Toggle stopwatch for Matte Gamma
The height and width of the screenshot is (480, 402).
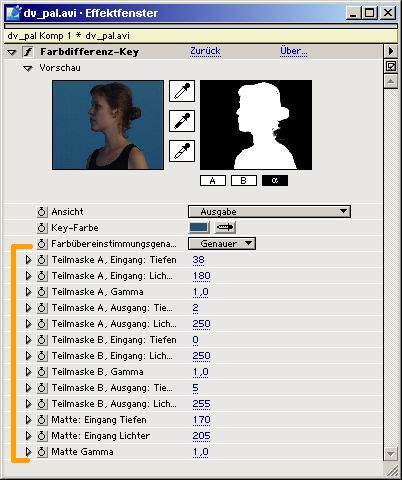tap(42, 452)
